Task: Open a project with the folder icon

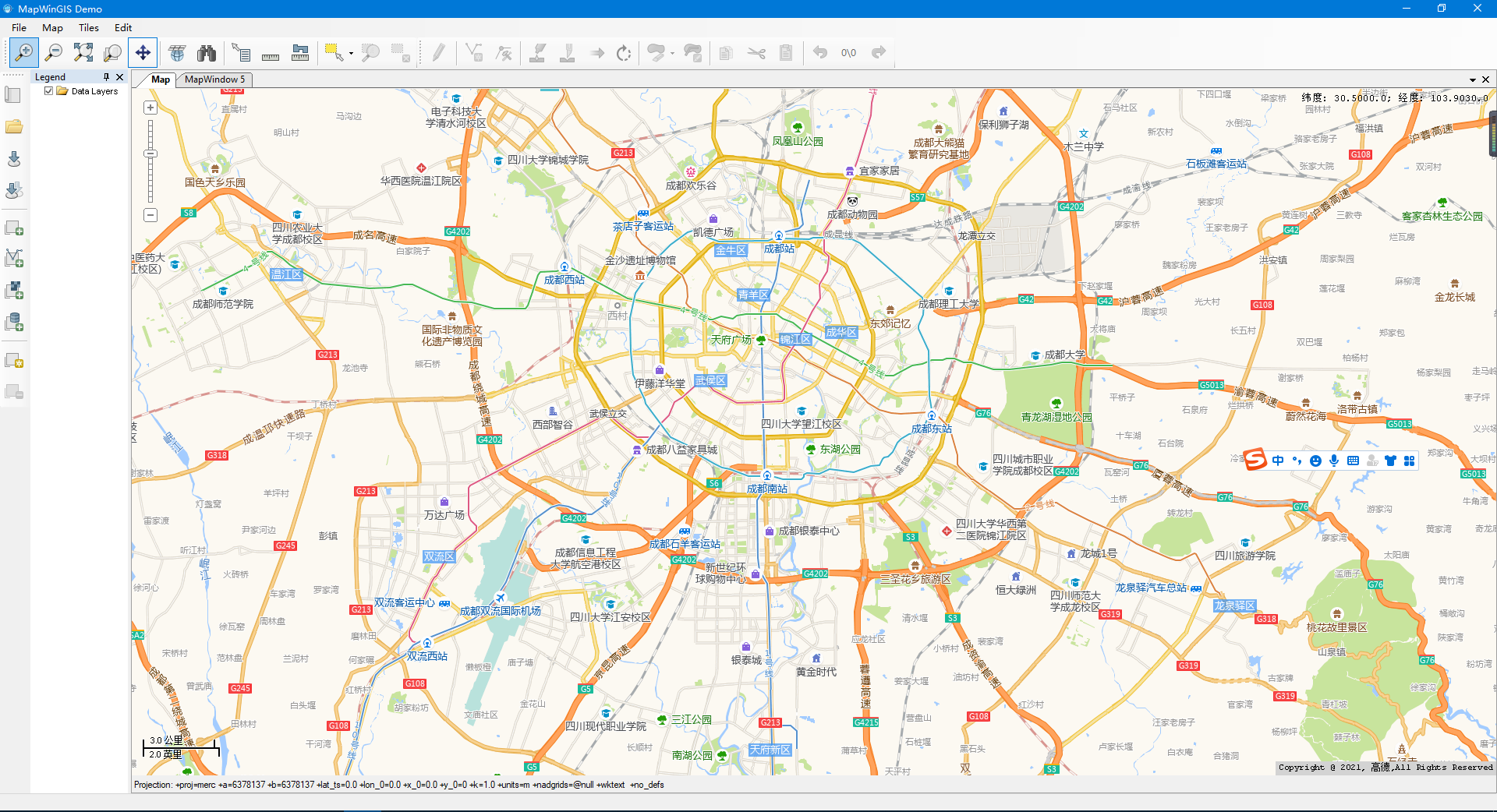Action: coord(13,125)
